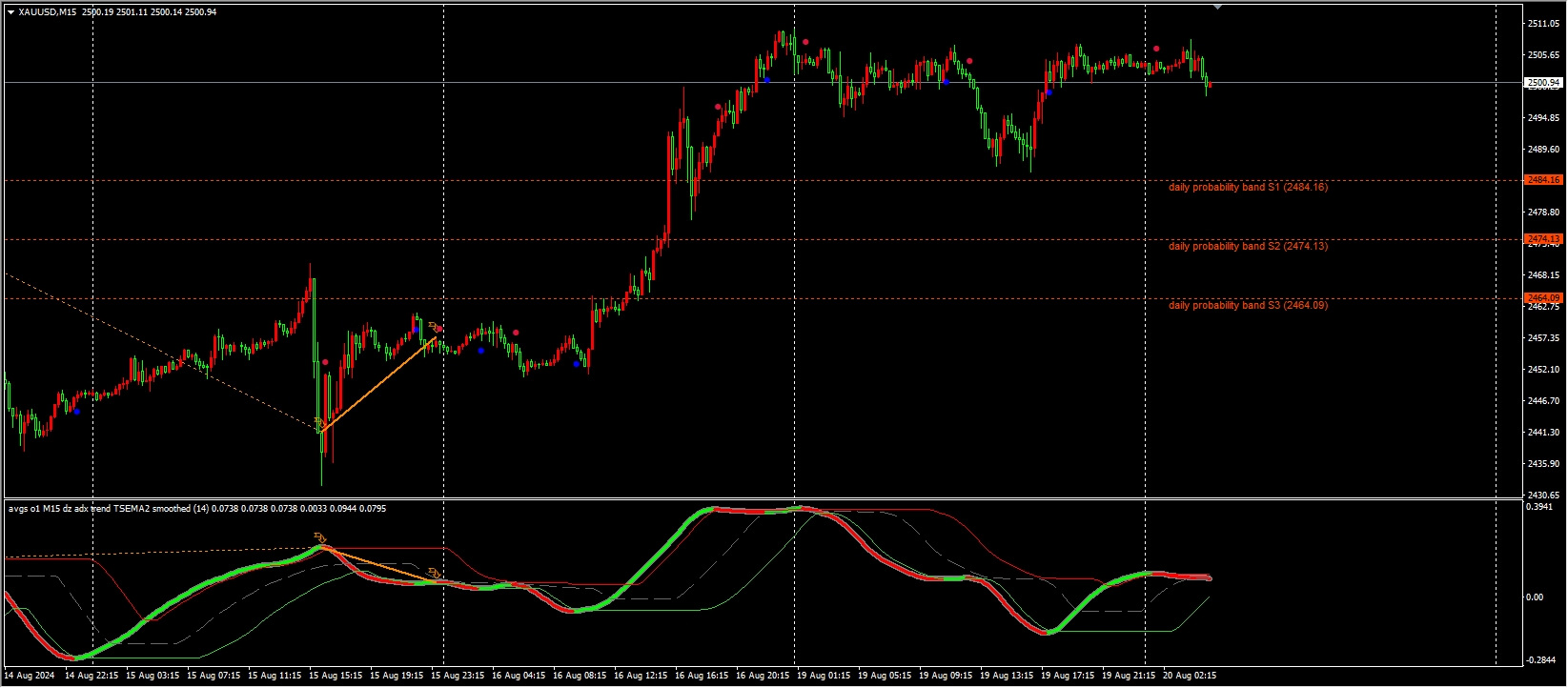Click the '16 Aug 04:15' time label
Viewport: 1568px width, 688px height.
click(x=519, y=677)
